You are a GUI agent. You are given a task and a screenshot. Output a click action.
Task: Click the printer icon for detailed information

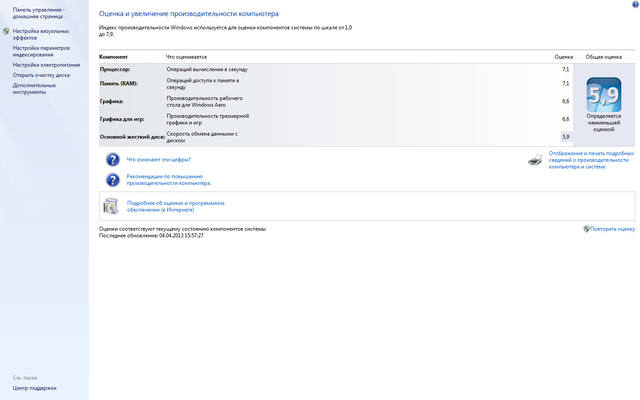536,159
